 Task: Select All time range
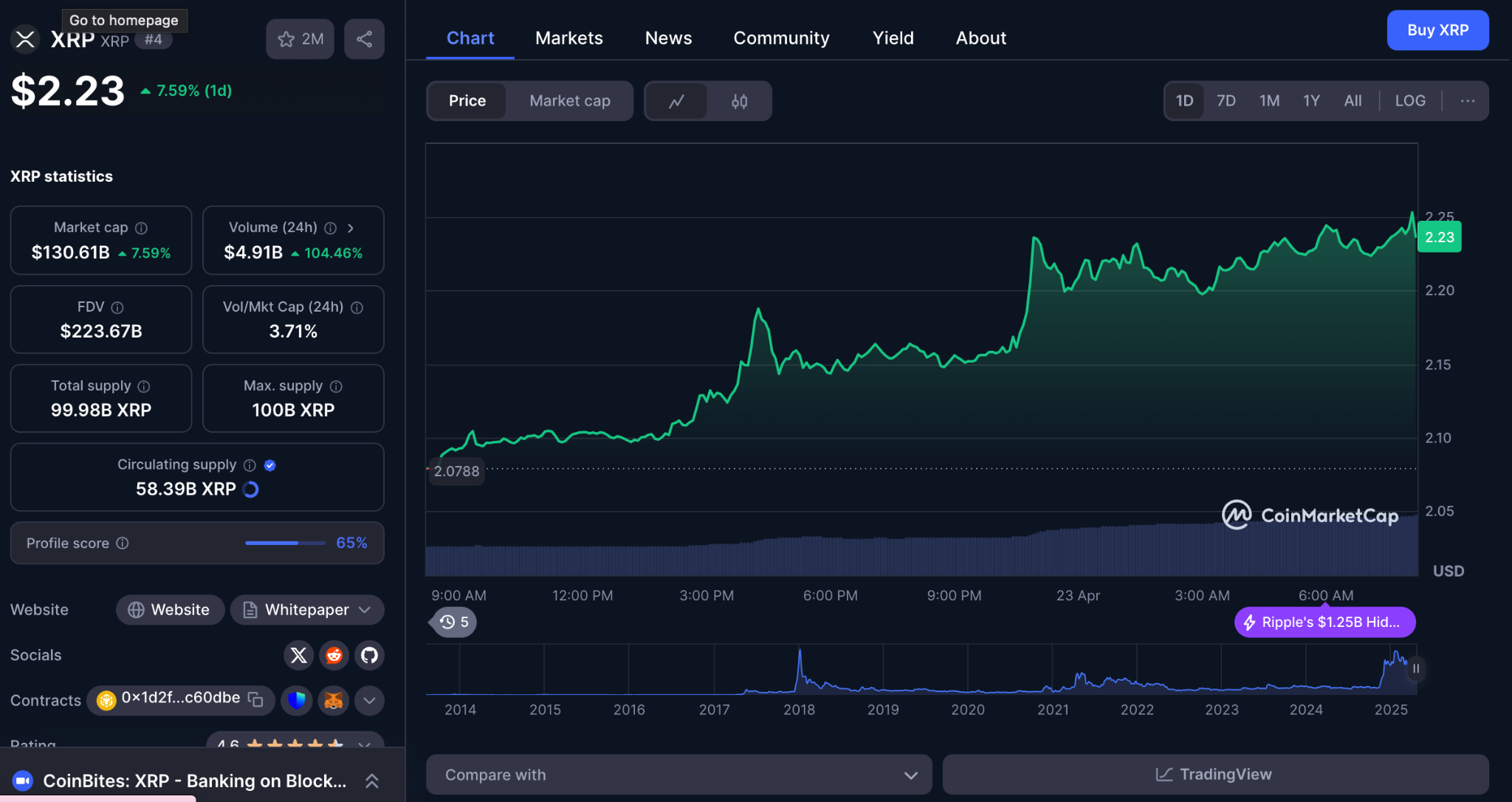(x=1353, y=101)
